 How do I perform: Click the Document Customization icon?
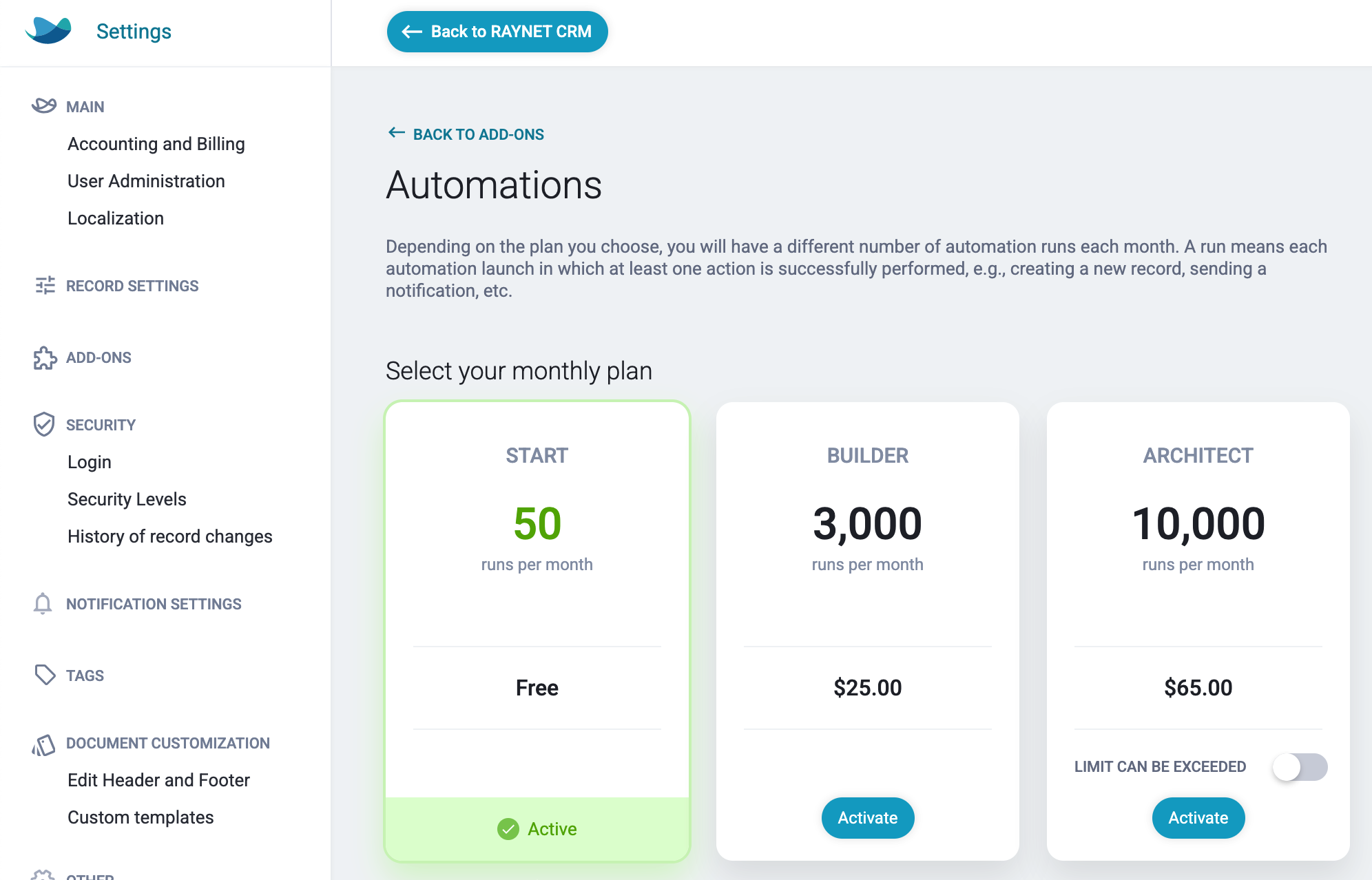tap(43, 744)
